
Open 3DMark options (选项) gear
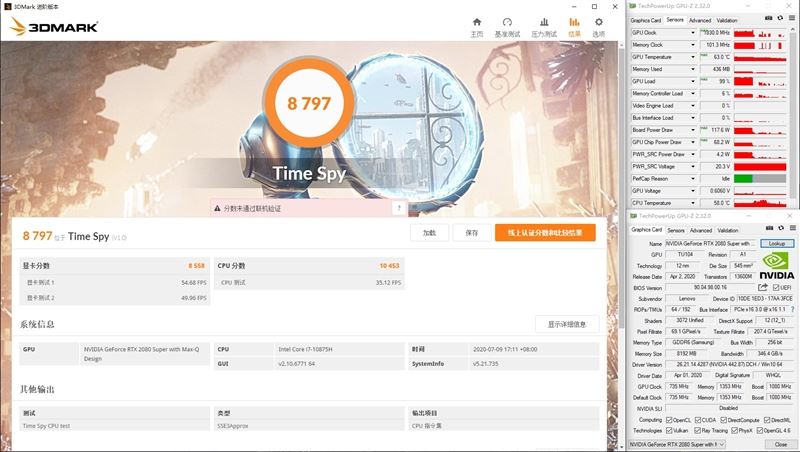pos(598,27)
